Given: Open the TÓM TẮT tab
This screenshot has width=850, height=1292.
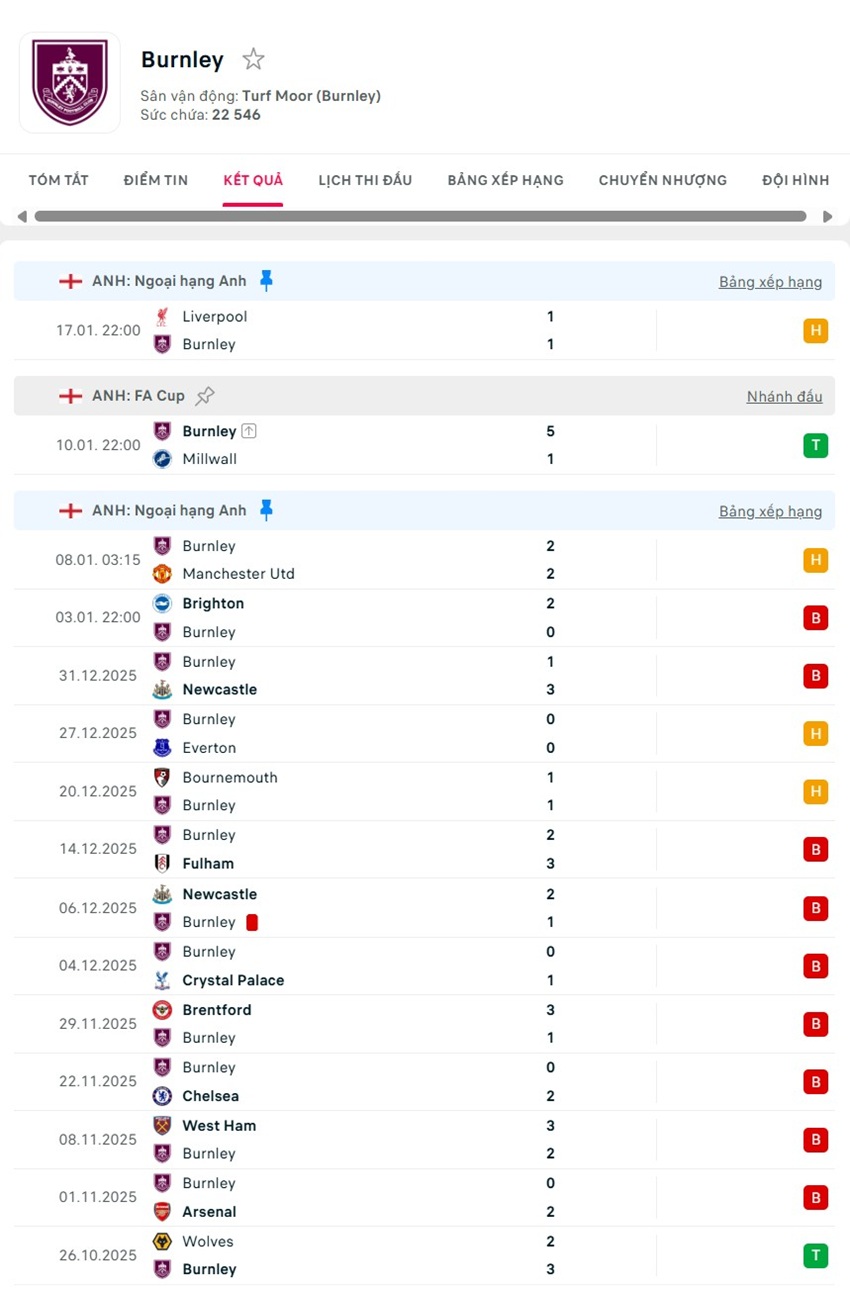Looking at the screenshot, I should (x=58, y=180).
